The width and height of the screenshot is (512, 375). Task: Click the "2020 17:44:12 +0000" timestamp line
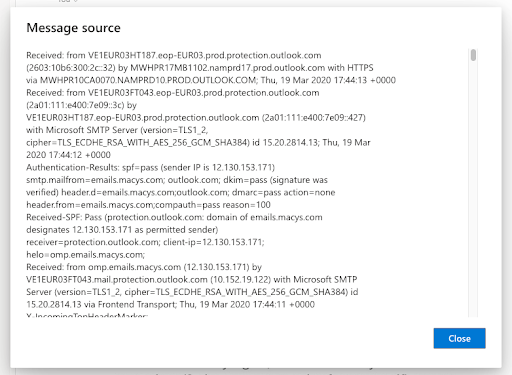point(68,155)
